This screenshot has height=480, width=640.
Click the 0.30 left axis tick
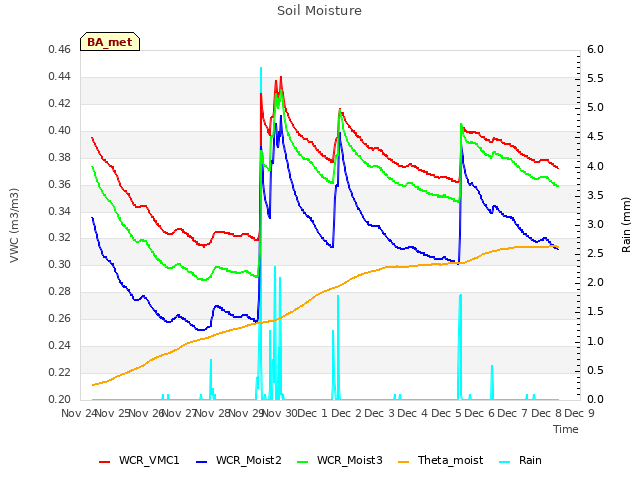[60, 264]
